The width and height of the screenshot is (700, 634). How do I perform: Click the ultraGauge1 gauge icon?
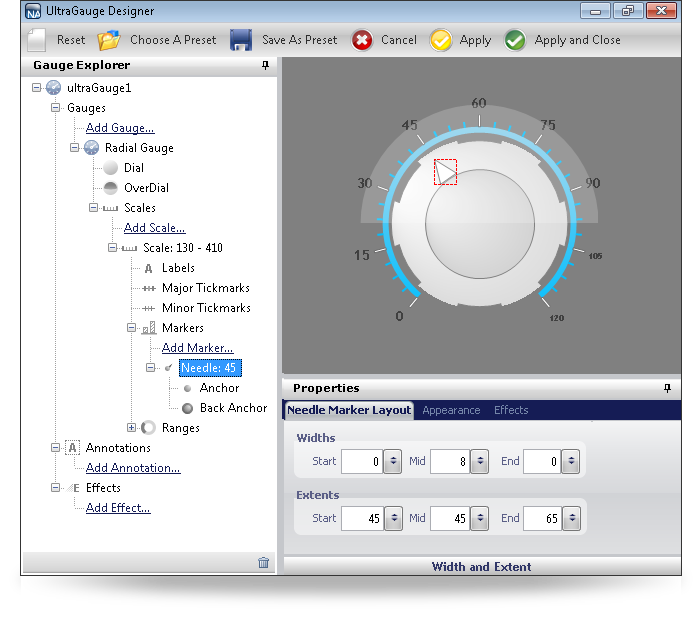54,88
